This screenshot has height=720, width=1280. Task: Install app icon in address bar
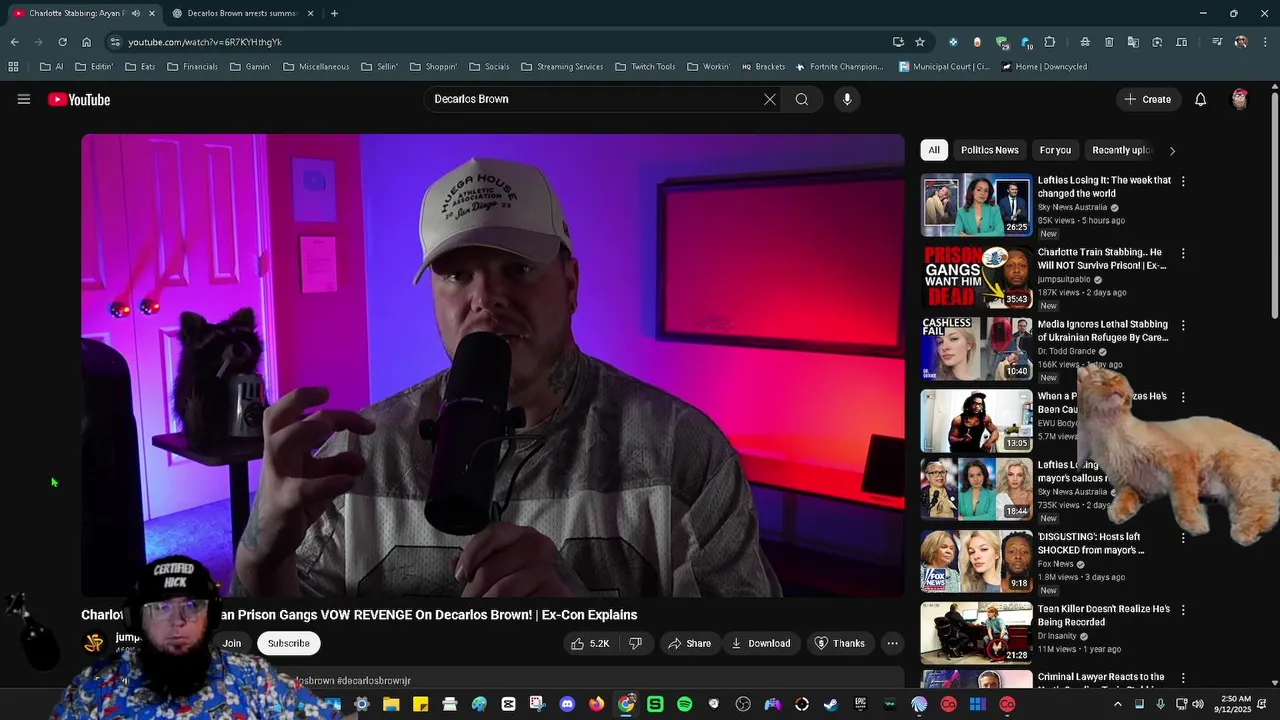(x=898, y=42)
